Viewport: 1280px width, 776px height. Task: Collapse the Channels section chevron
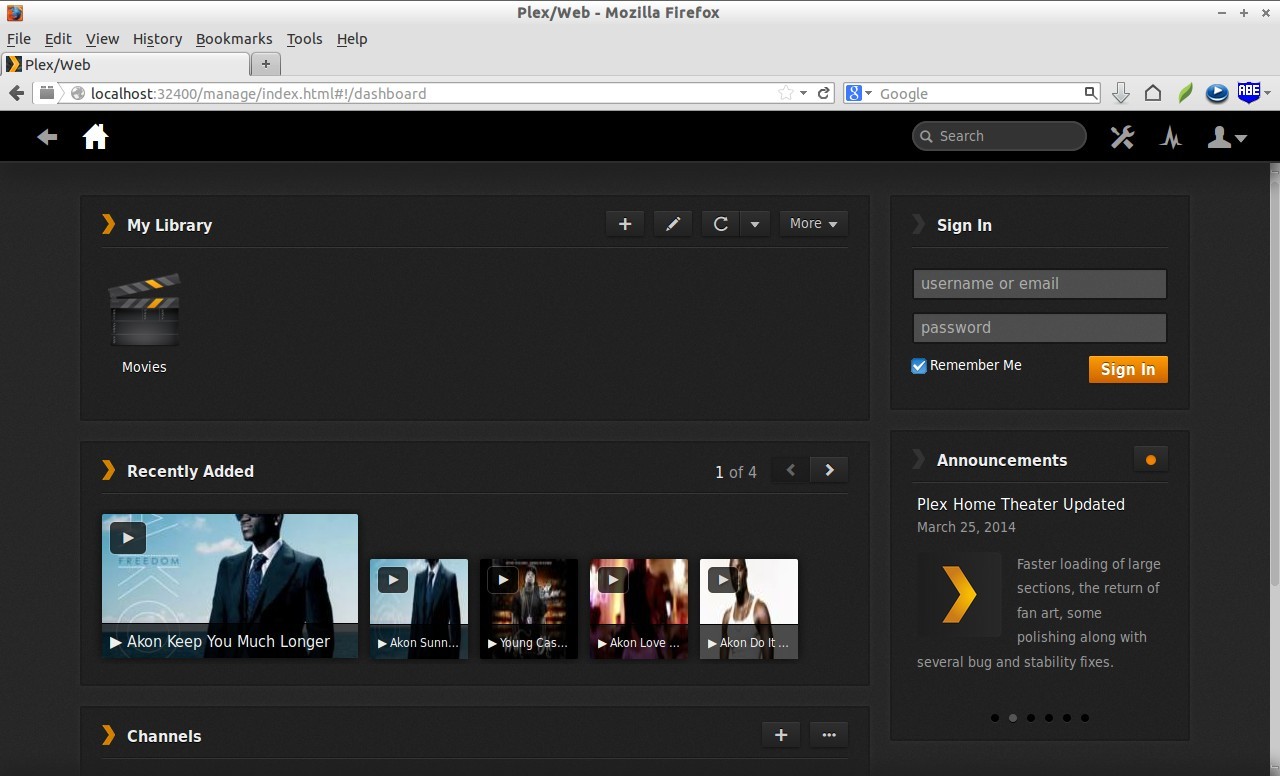click(x=108, y=735)
